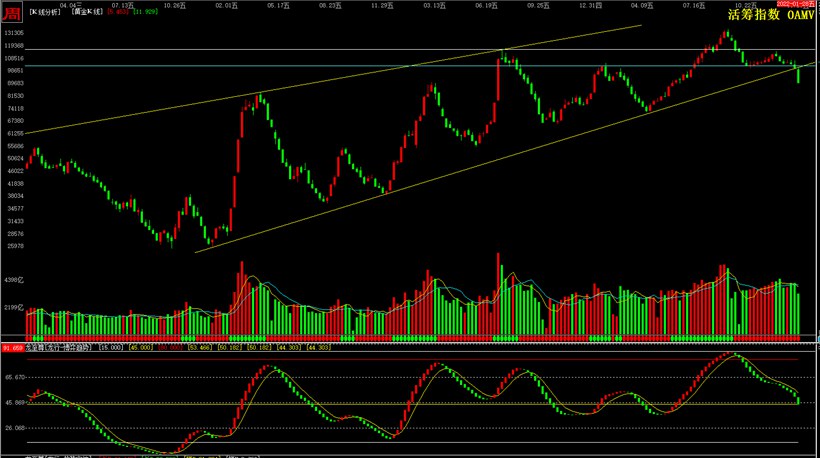Click the 4398亿 volume axis label
This screenshot has height=458, width=820.
click(14, 280)
